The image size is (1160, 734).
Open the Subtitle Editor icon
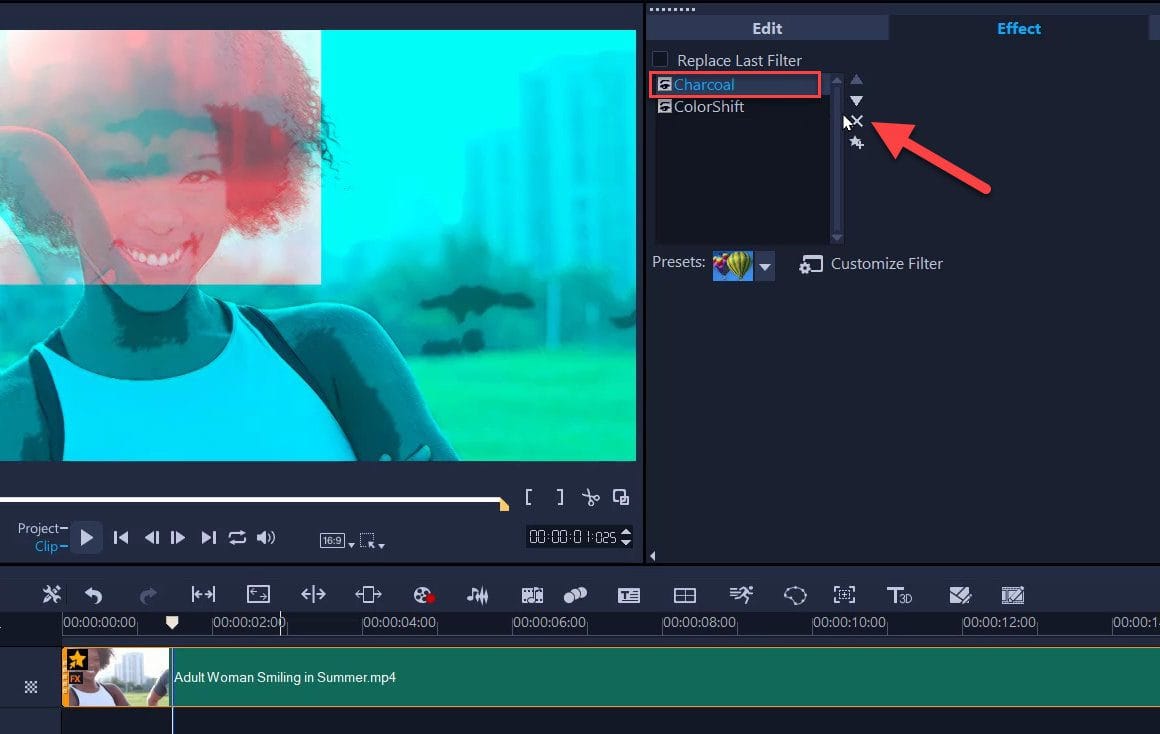pyautogui.click(x=629, y=594)
